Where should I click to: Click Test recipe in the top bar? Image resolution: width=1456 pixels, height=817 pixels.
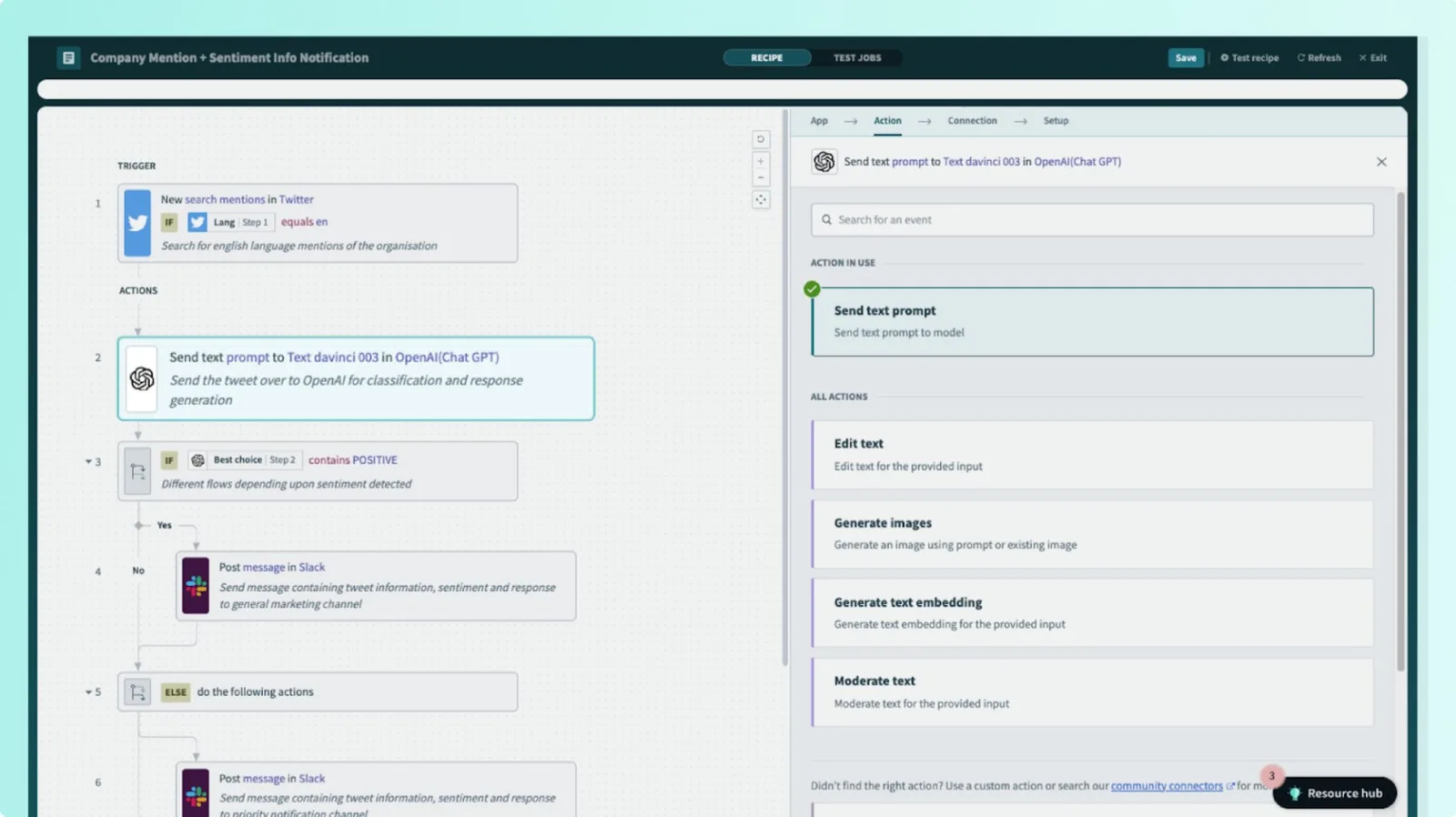point(1249,57)
